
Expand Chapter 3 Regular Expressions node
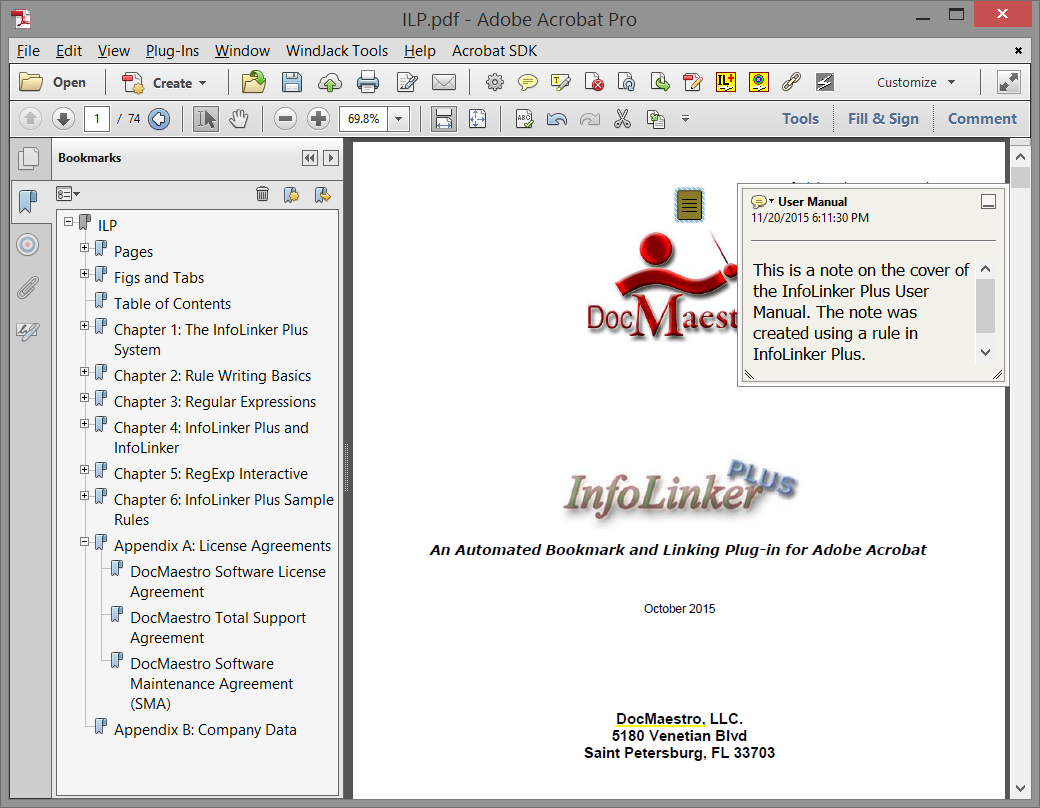click(x=84, y=398)
